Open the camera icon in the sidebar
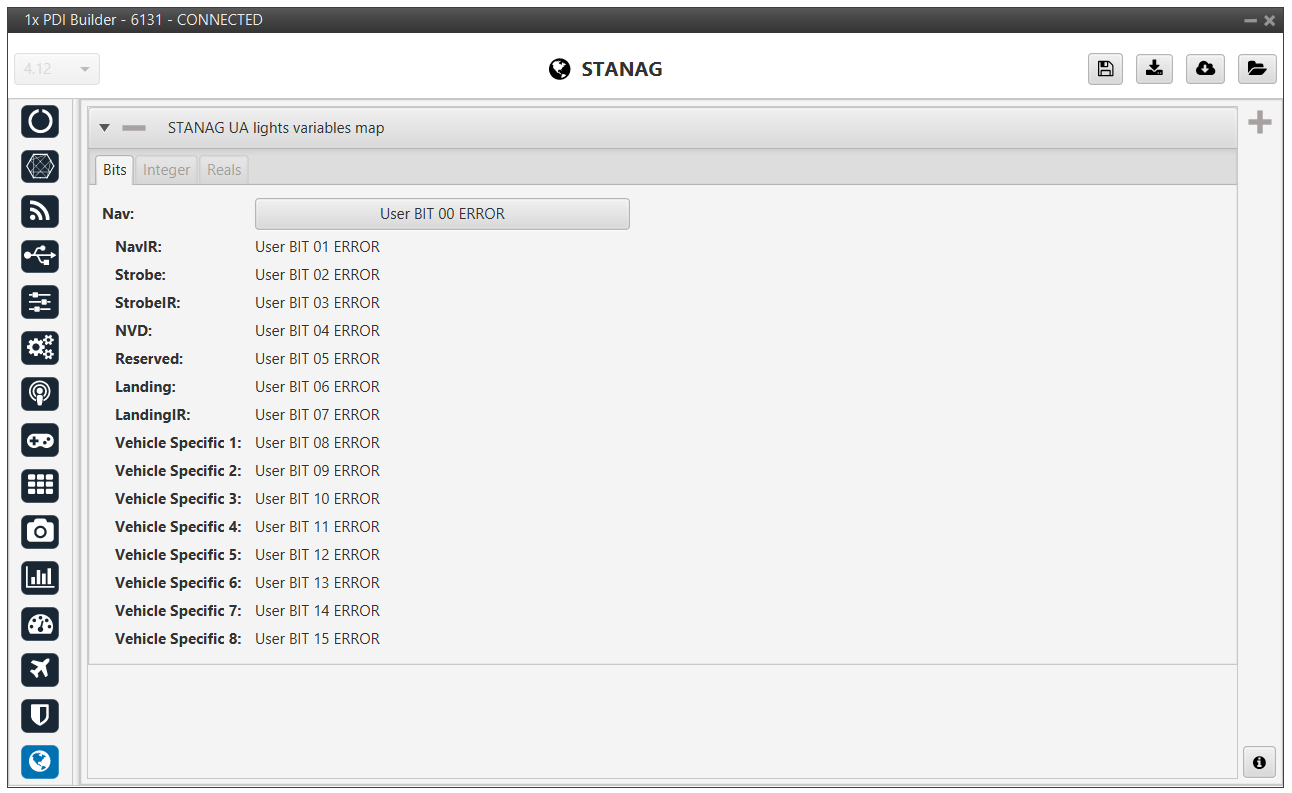This screenshot has height=793, width=1292. pyautogui.click(x=40, y=531)
